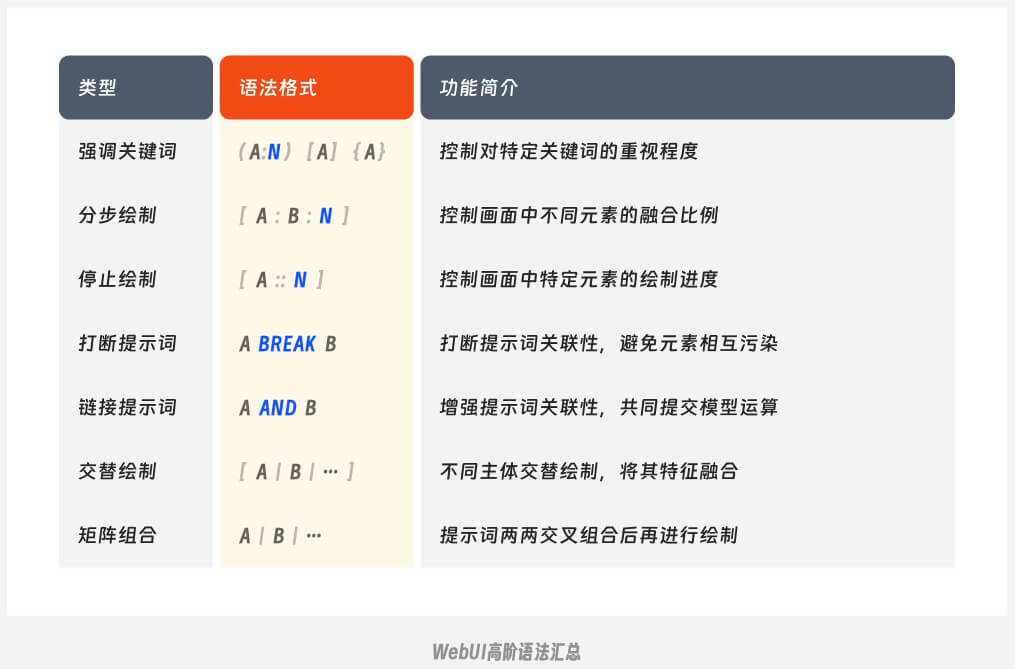The height and width of the screenshot is (669, 1015).
Task: Click the blue BREAK keyword
Action: tap(287, 344)
